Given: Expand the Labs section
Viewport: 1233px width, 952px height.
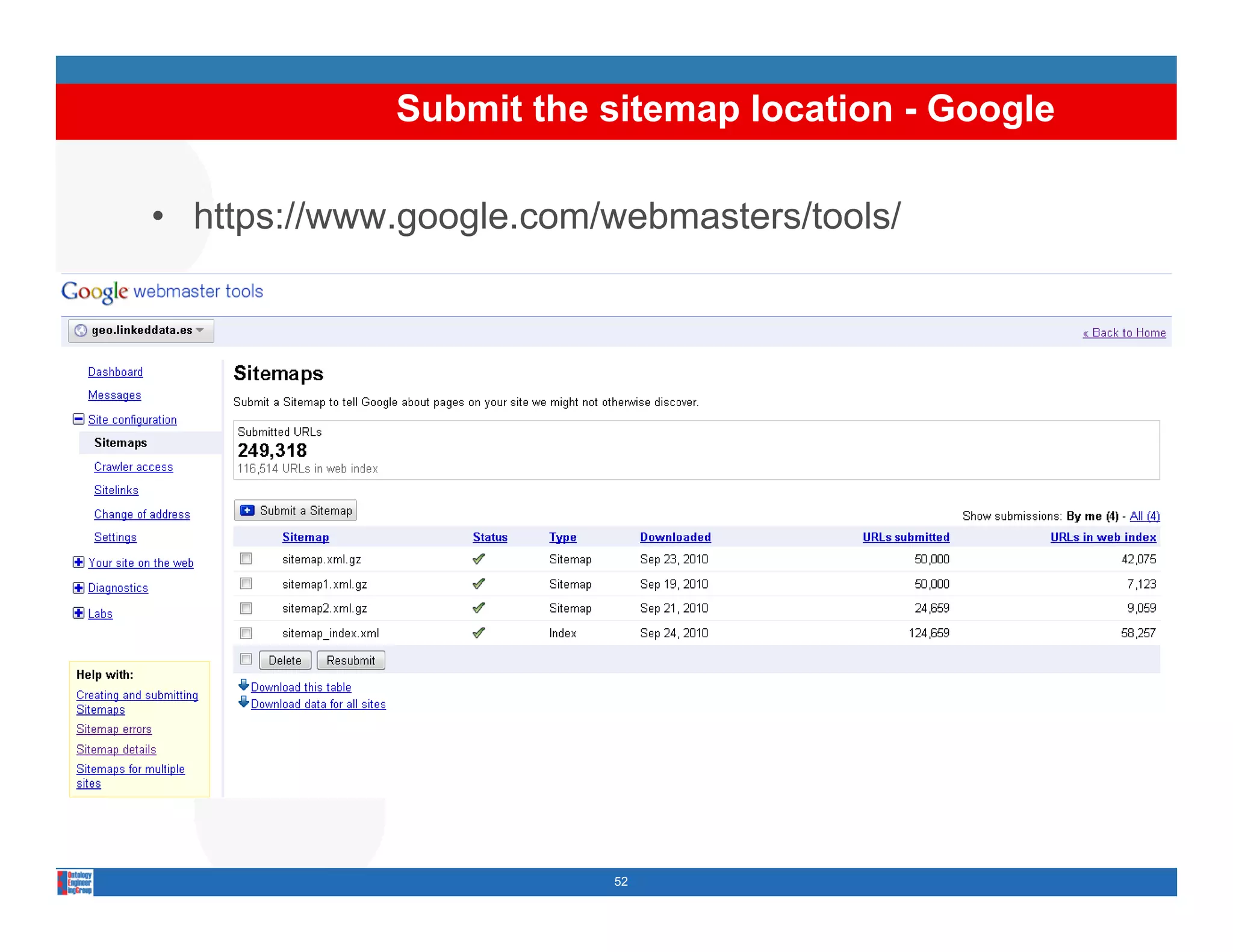Looking at the screenshot, I should click(78, 613).
